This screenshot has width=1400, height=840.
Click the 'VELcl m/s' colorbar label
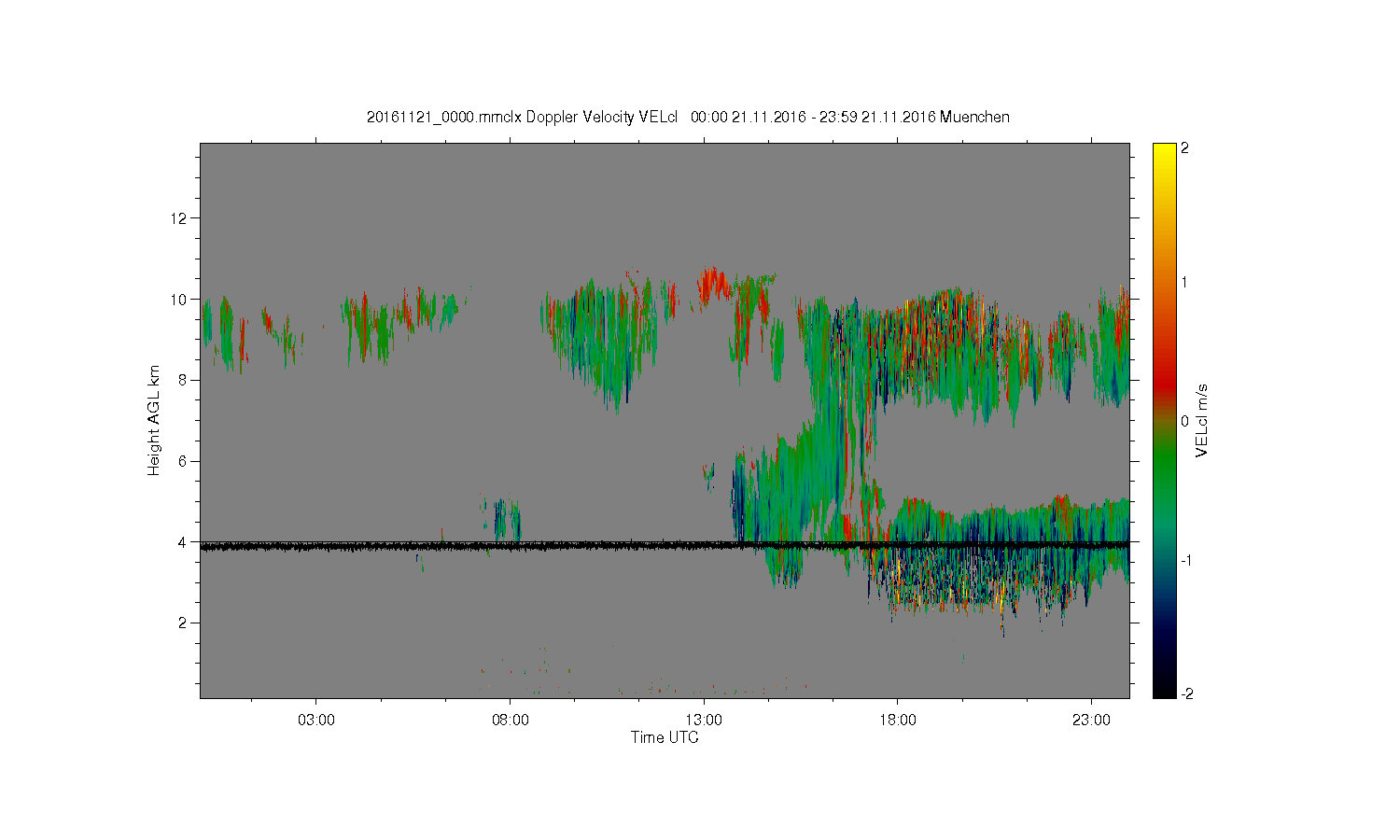(x=1202, y=420)
